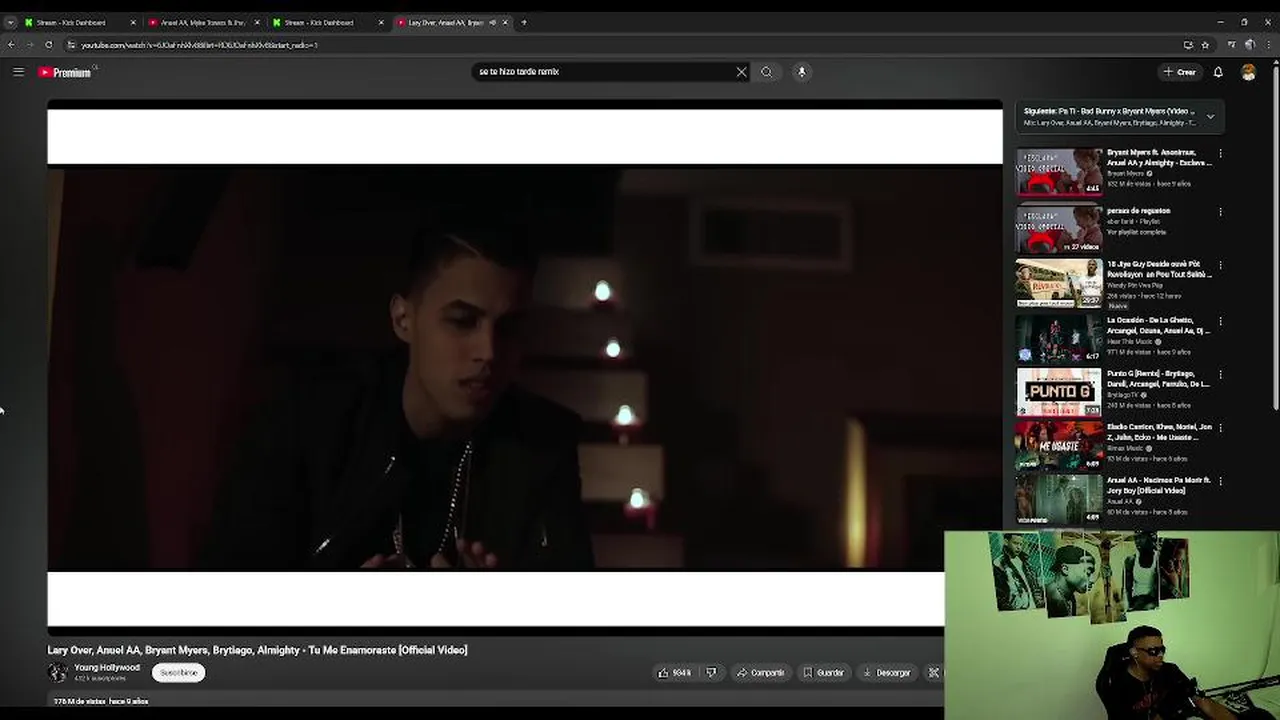
Task: Open options for 'perreo de regueton' playlist
Action: click(1220, 212)
